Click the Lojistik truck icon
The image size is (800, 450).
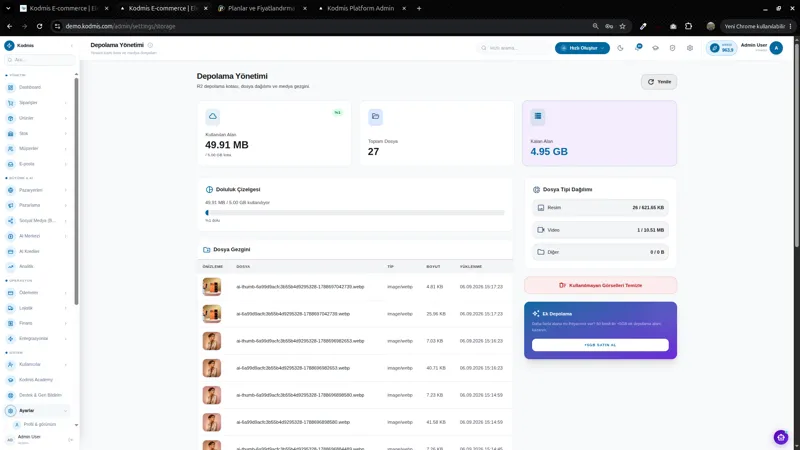tap(10, 308)
